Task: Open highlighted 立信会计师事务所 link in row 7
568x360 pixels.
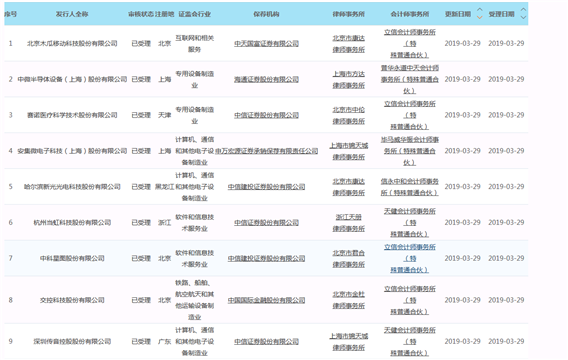Action: coord(410,258)
